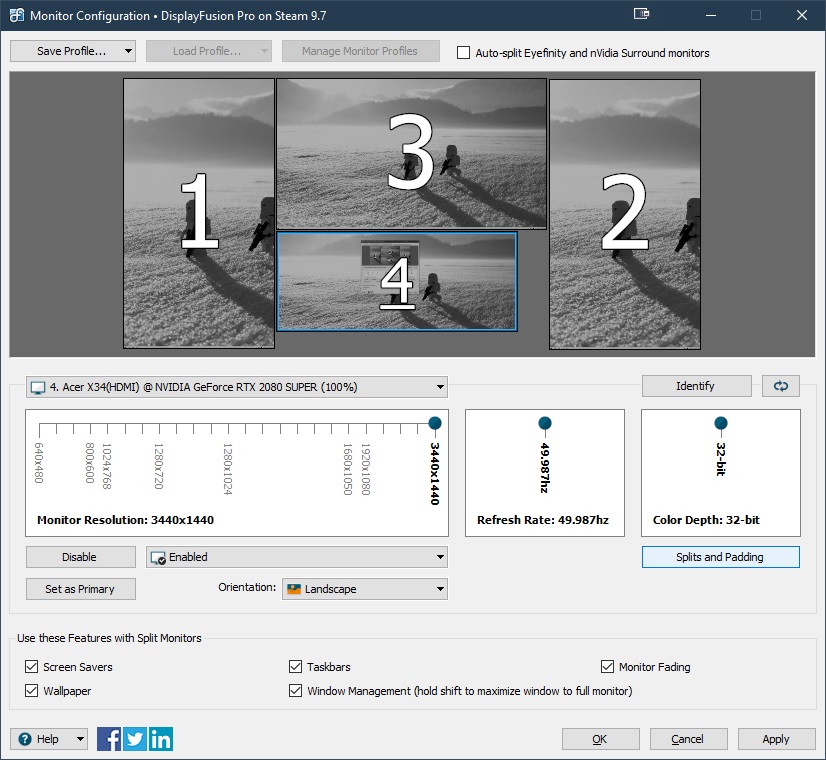
Task: Open the Save Profile dropdown menu
Action: tap(72, 51)
